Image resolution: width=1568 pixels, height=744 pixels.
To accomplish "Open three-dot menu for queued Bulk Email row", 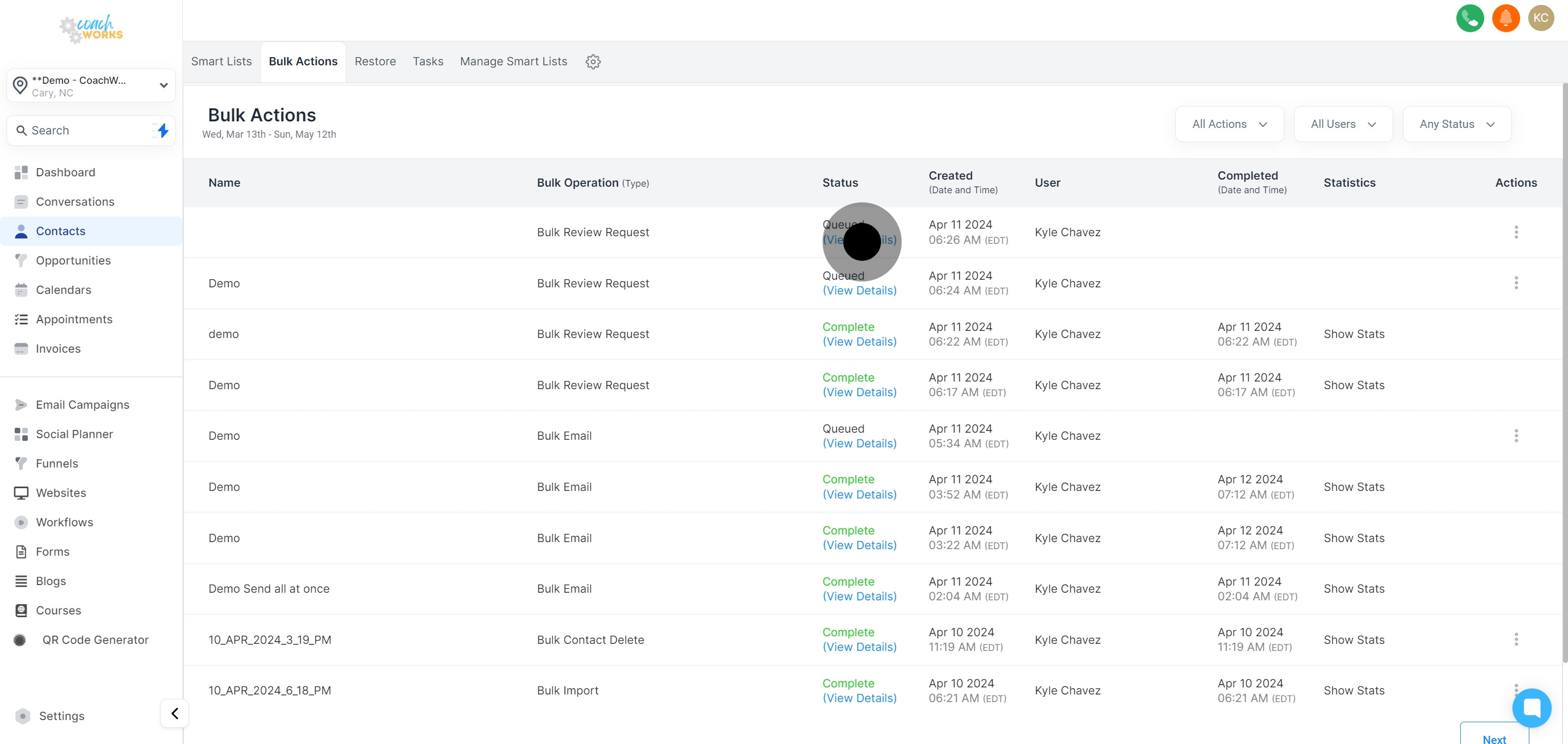I will (x=1516, y=435).
